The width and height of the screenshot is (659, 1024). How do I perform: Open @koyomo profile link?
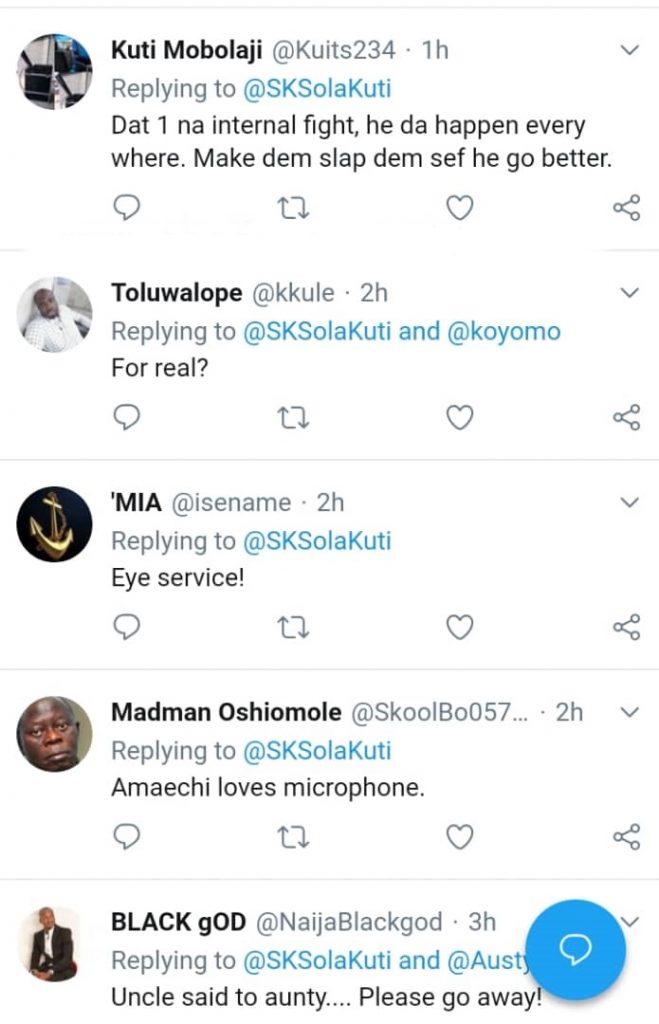(510, 332)
